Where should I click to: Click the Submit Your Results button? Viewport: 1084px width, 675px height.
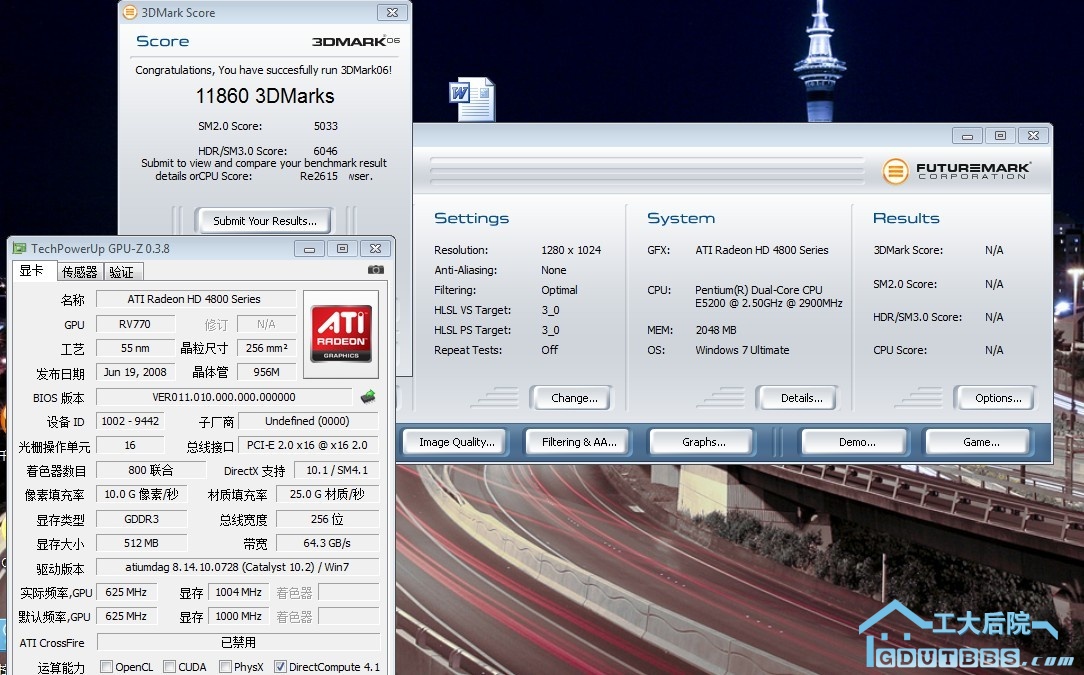coord(264,221)
